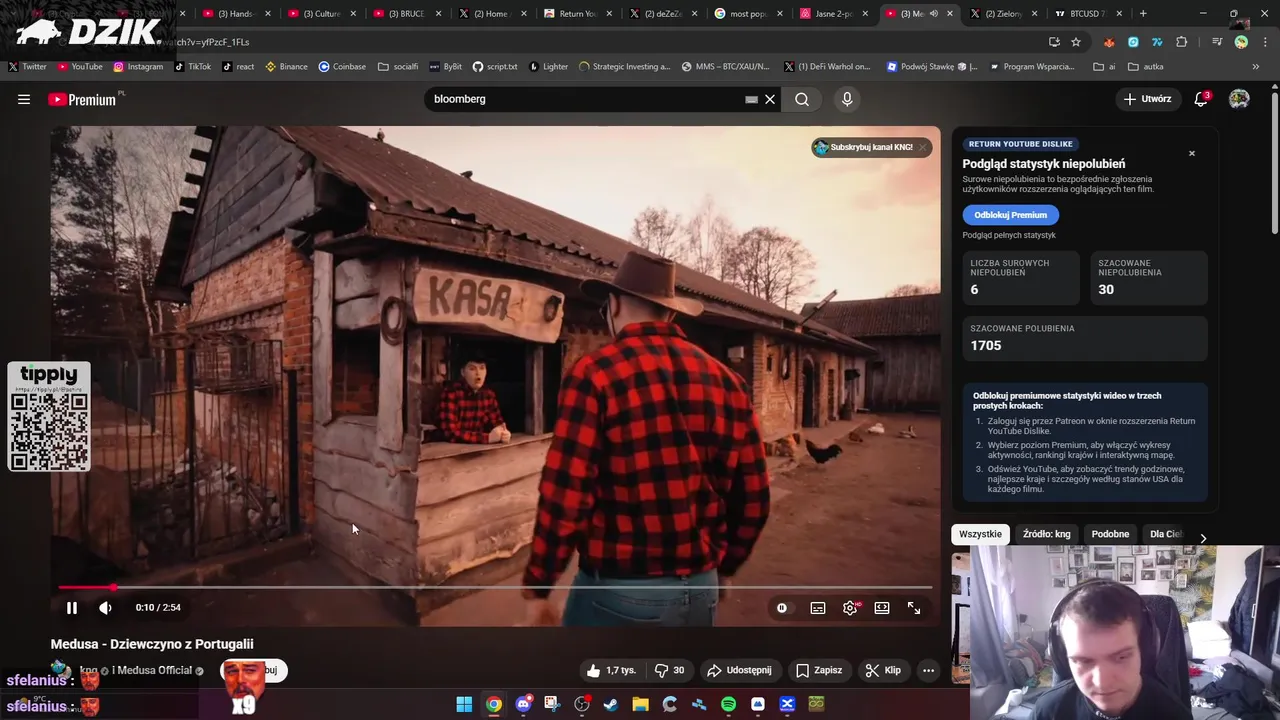Save video with Zapisz button
Image resolution: width=1280 pixels, height=720 pixels.
pos(819,670)
